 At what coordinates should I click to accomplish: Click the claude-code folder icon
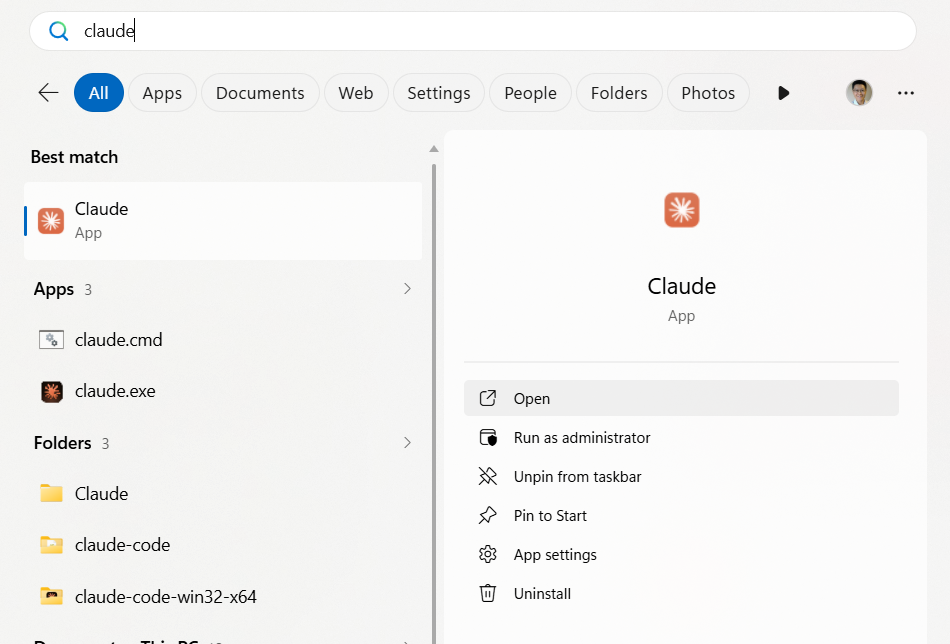click(x=51, y=545)
